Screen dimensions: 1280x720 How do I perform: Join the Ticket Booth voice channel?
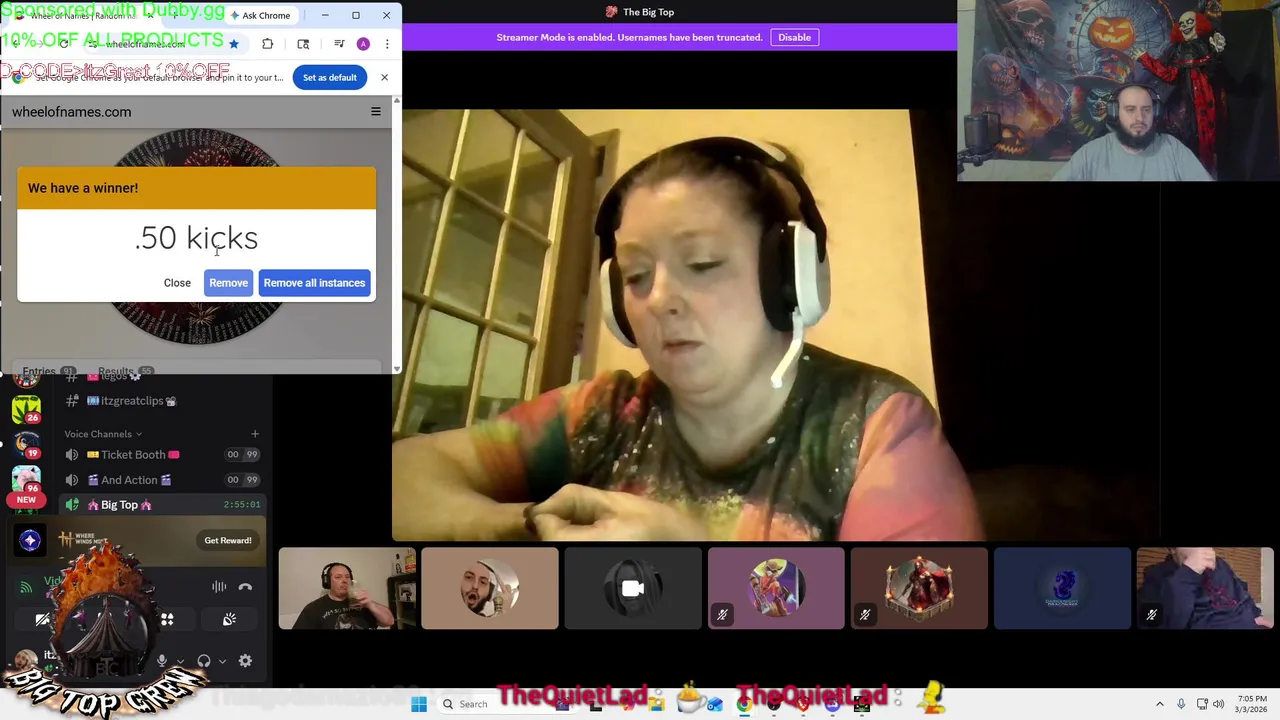click(163, 454)
